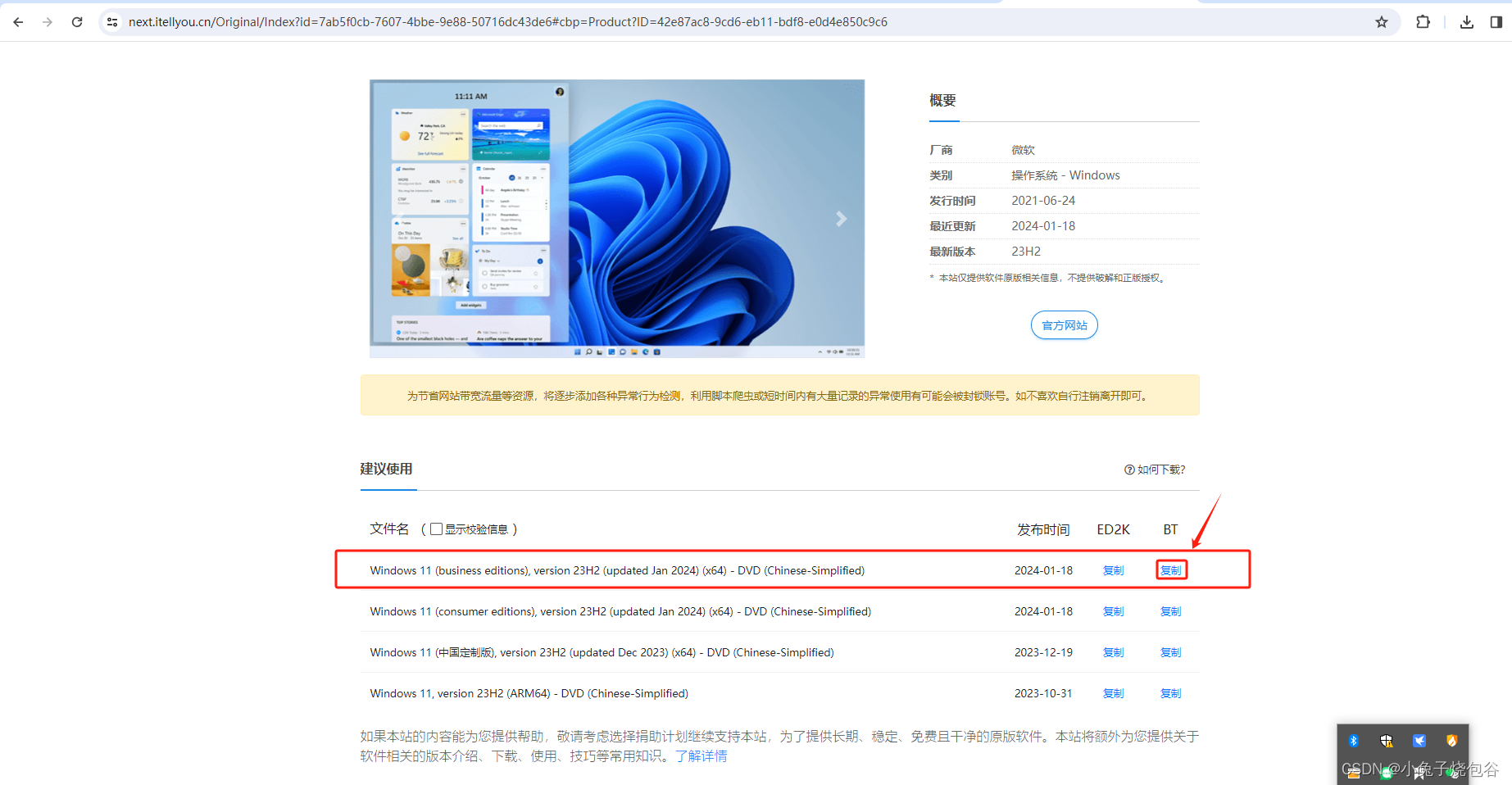Click the 如何下载 help link

tap(1155, 470)
